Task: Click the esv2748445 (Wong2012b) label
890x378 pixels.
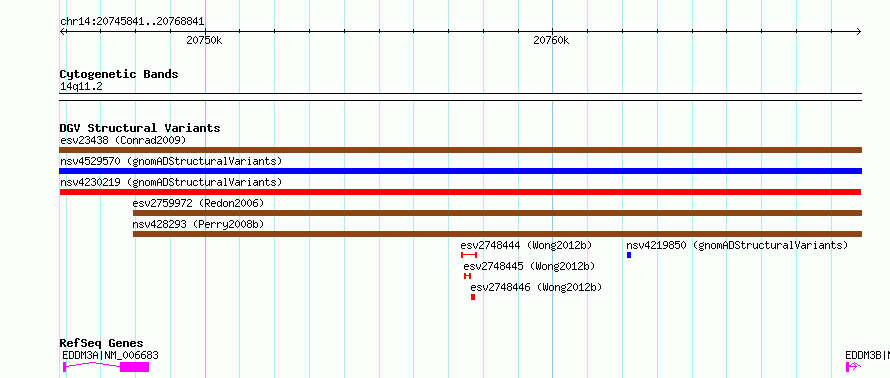Action: pyautogui.click(x=529, y=266)
